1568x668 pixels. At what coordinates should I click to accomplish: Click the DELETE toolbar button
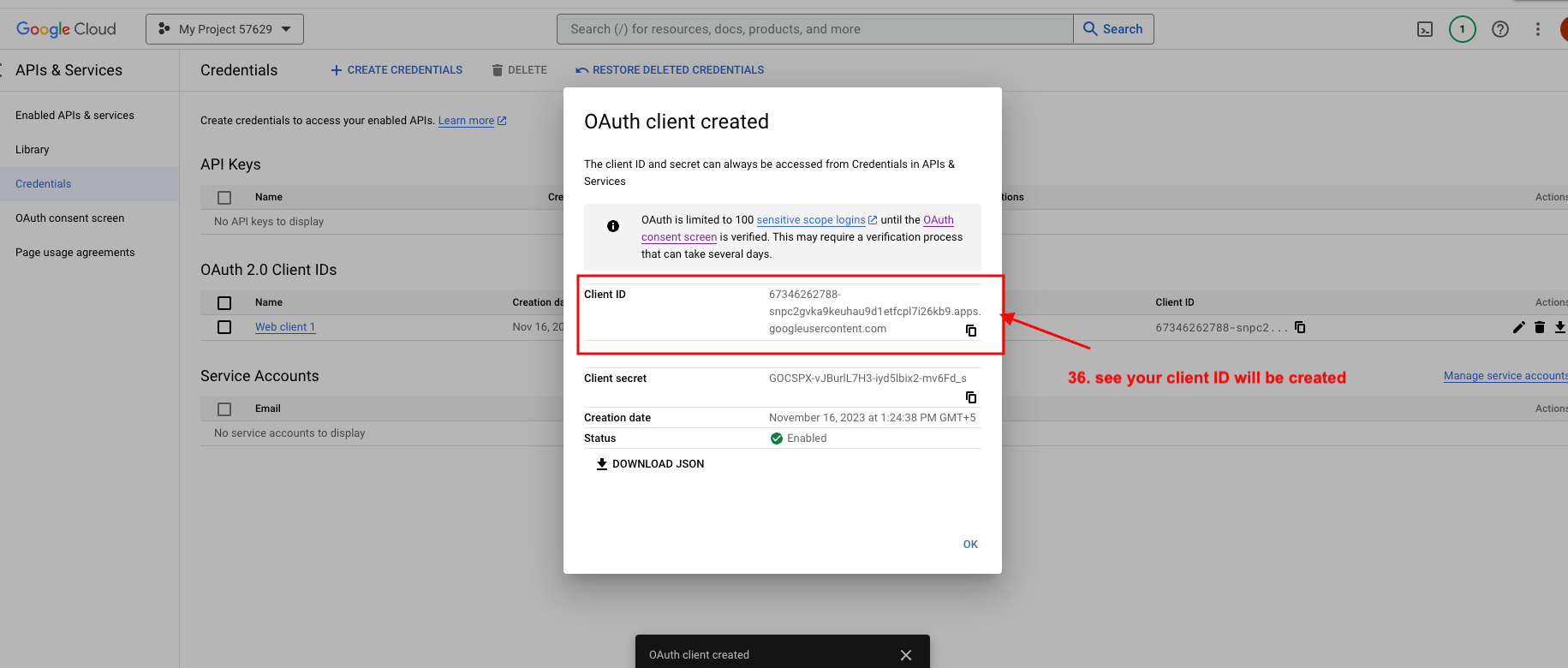click(x=519, y=70)
